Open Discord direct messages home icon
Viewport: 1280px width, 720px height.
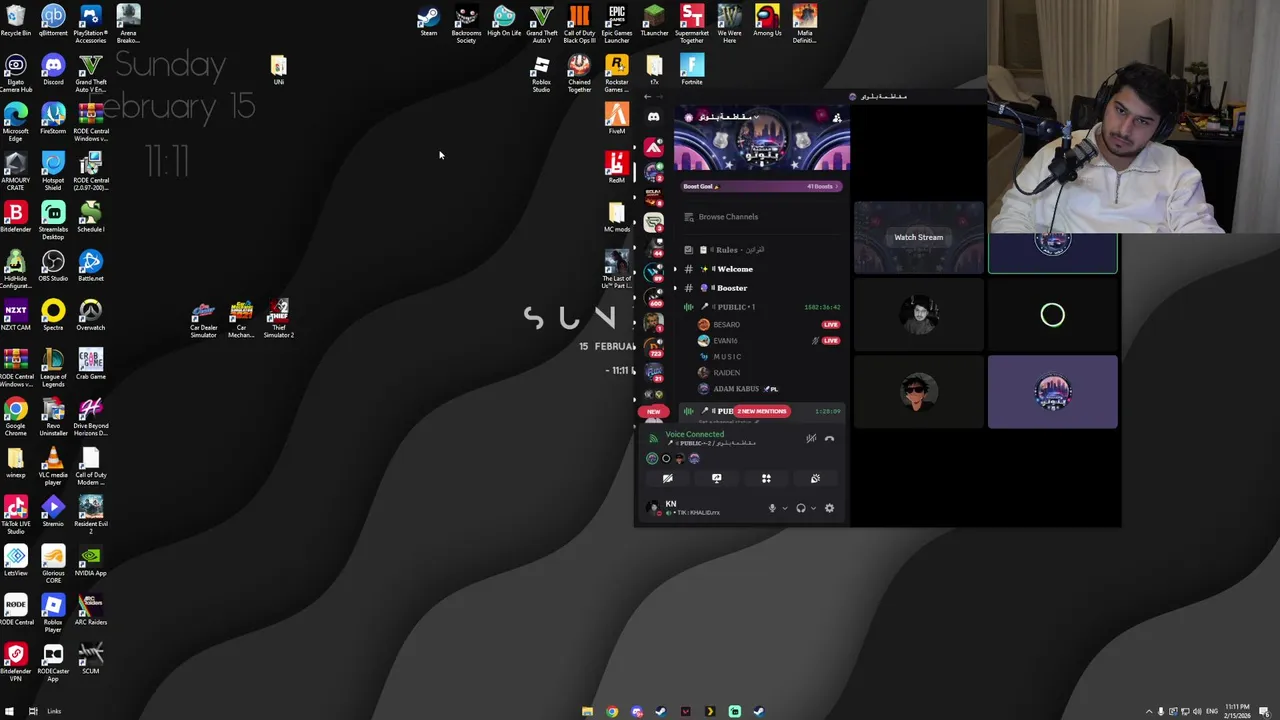(653, 117)
